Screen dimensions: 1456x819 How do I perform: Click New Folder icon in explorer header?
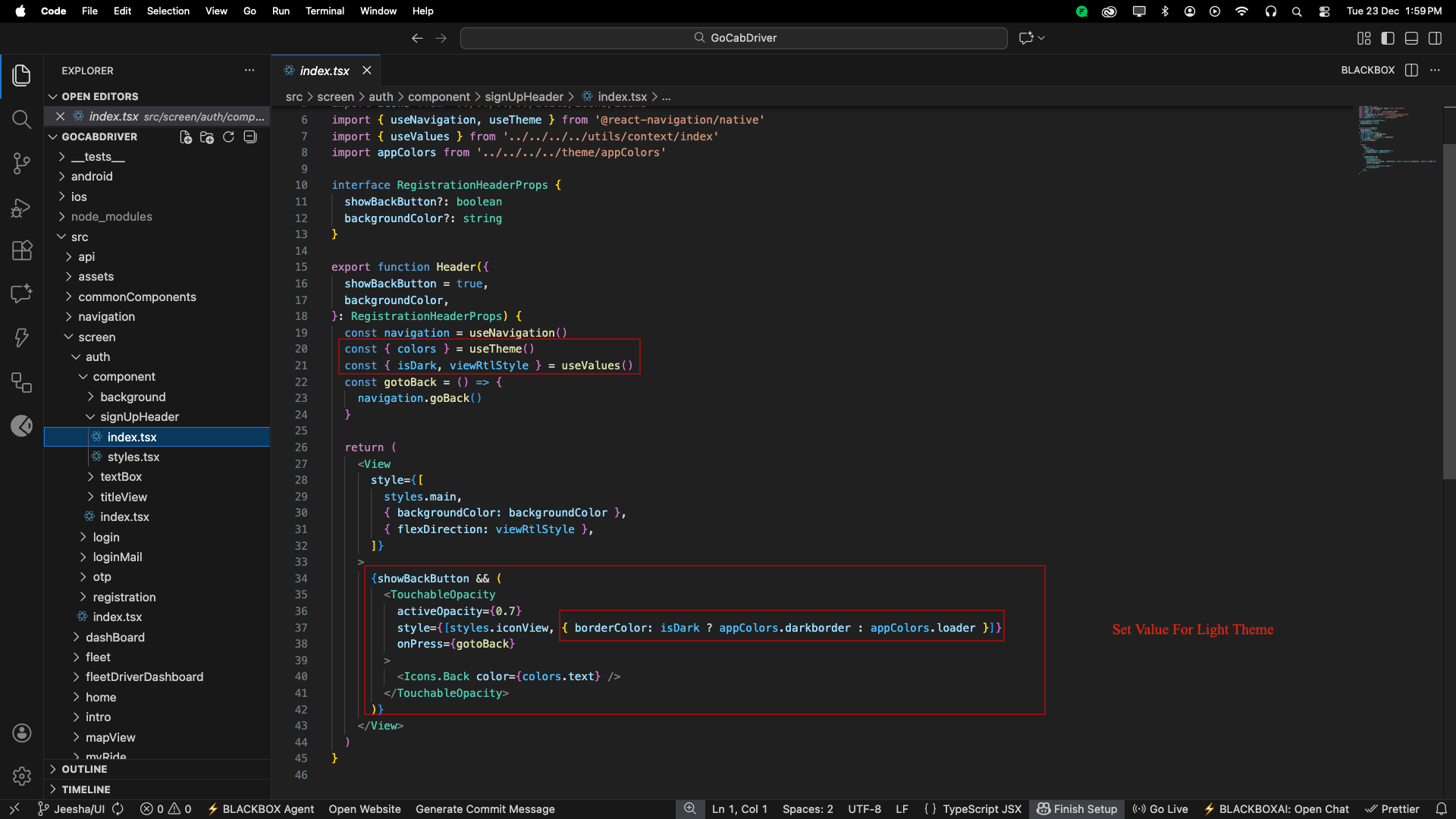[x=206, y=136]
